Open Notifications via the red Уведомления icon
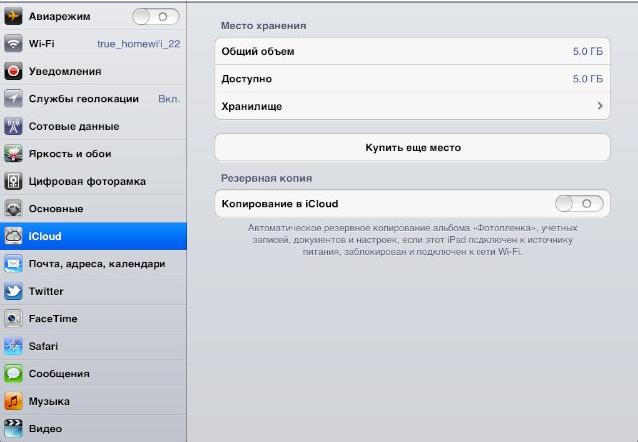 click(x=13, y=71)
